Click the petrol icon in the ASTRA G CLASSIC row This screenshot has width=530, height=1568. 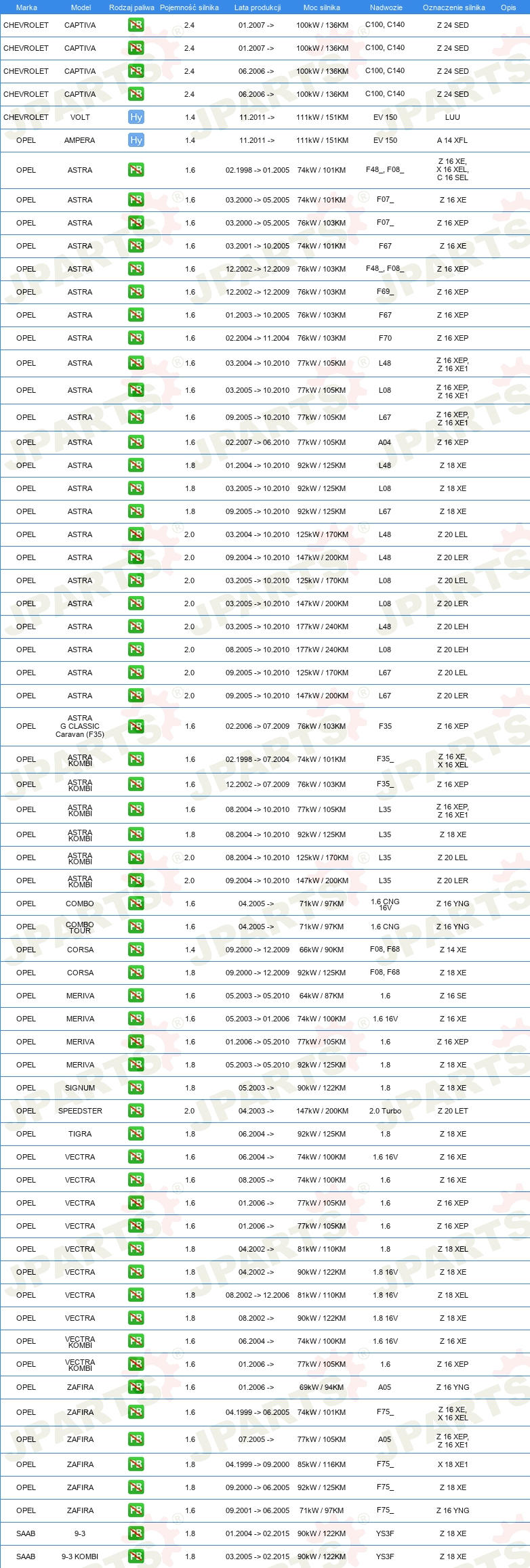coord(136,726)
